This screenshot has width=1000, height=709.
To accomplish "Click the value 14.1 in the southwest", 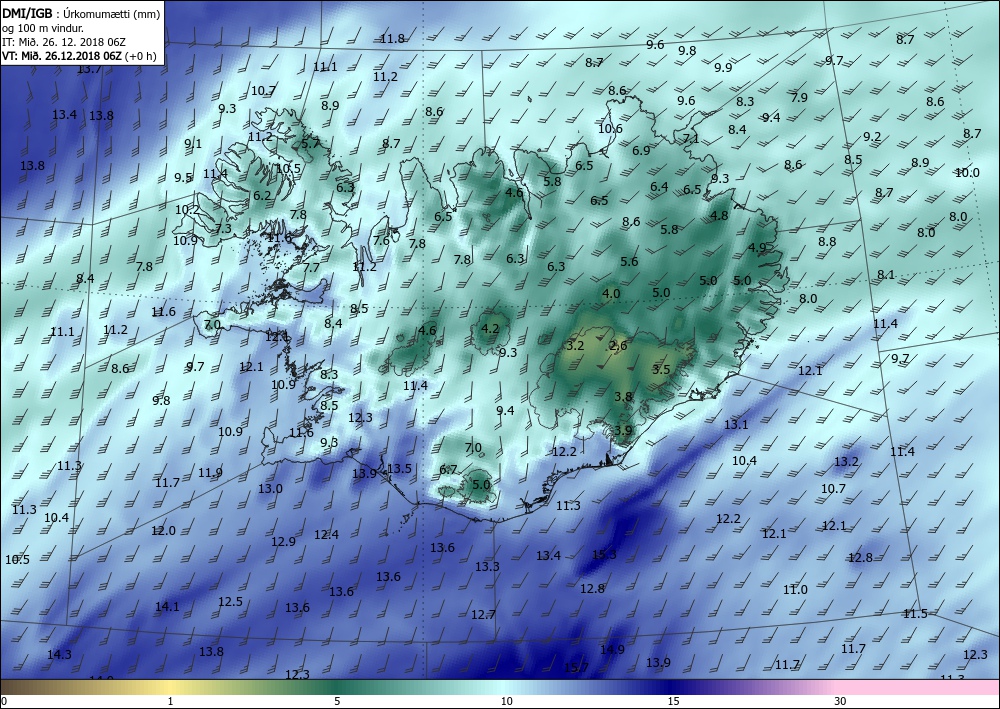I will coord(167,607).
